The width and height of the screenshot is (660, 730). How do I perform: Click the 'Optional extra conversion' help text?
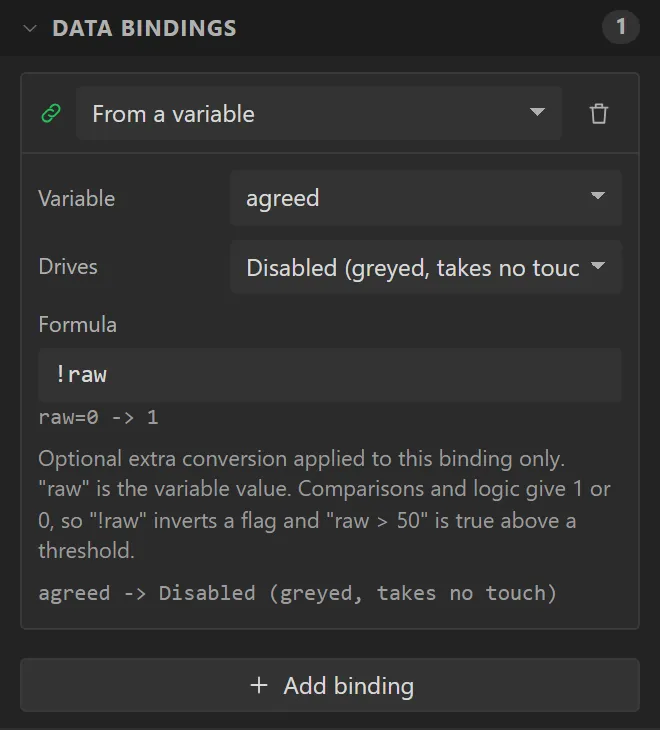pyautogui.click(x=324, y=505)
